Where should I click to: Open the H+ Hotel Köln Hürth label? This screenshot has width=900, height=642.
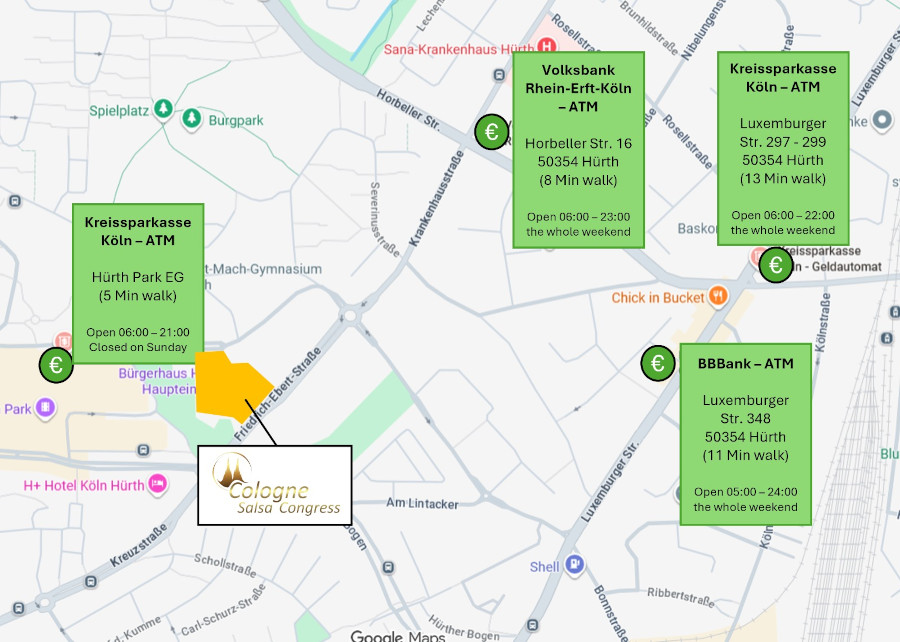point(84,485)
